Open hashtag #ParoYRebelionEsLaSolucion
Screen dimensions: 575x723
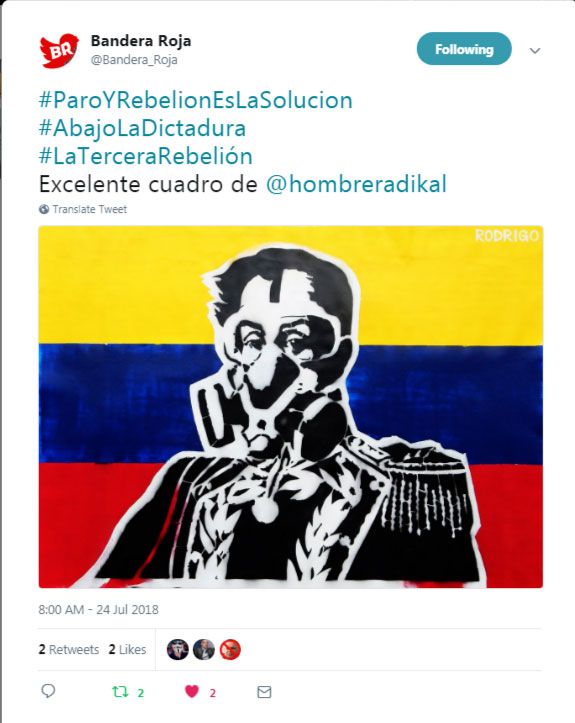click(196, 100)
